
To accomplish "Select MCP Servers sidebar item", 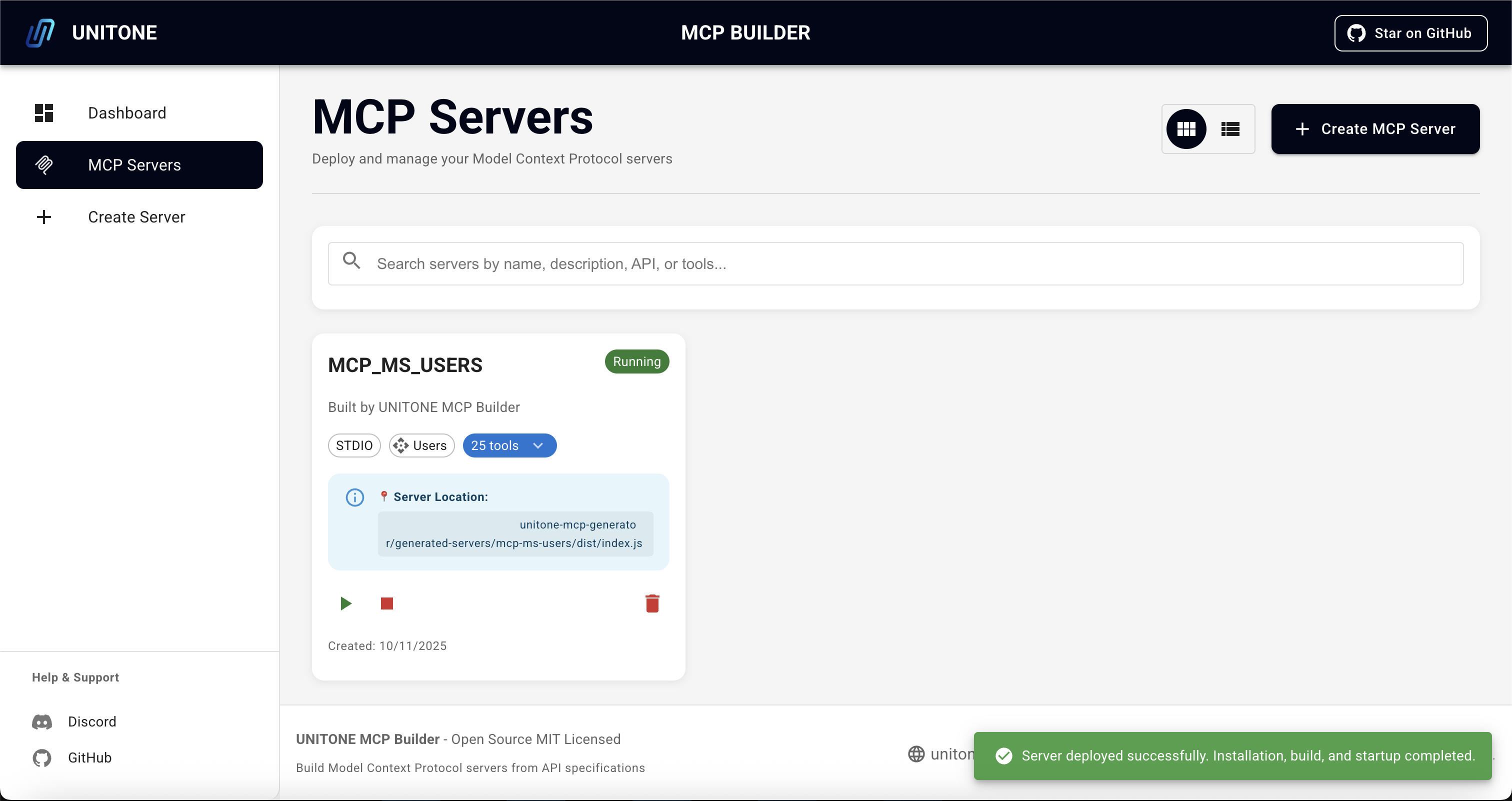I will coord(139,165).
